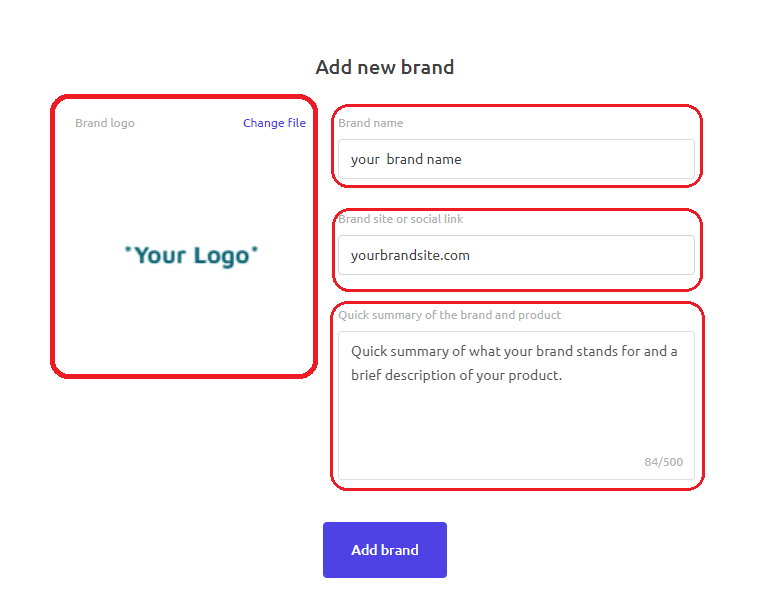
Task: Click the Brand site or social link label
Action: point(401,219)
